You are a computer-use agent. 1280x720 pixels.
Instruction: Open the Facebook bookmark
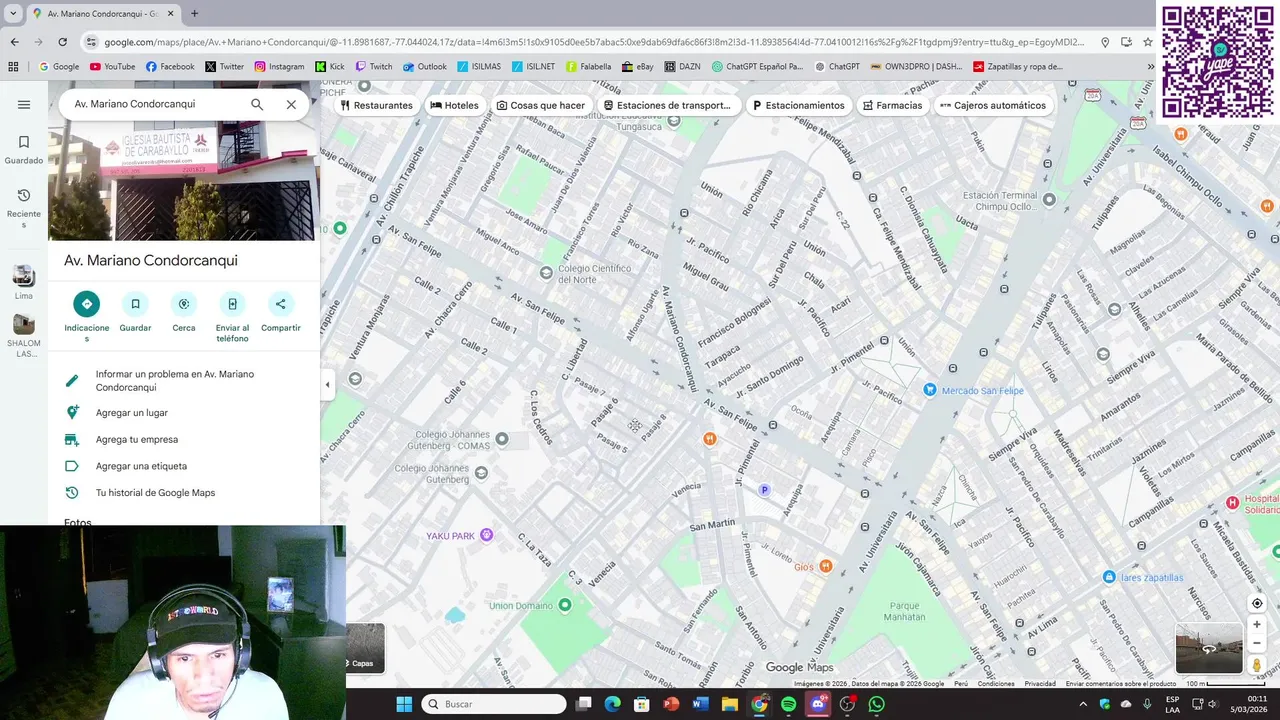click(170, 67)
